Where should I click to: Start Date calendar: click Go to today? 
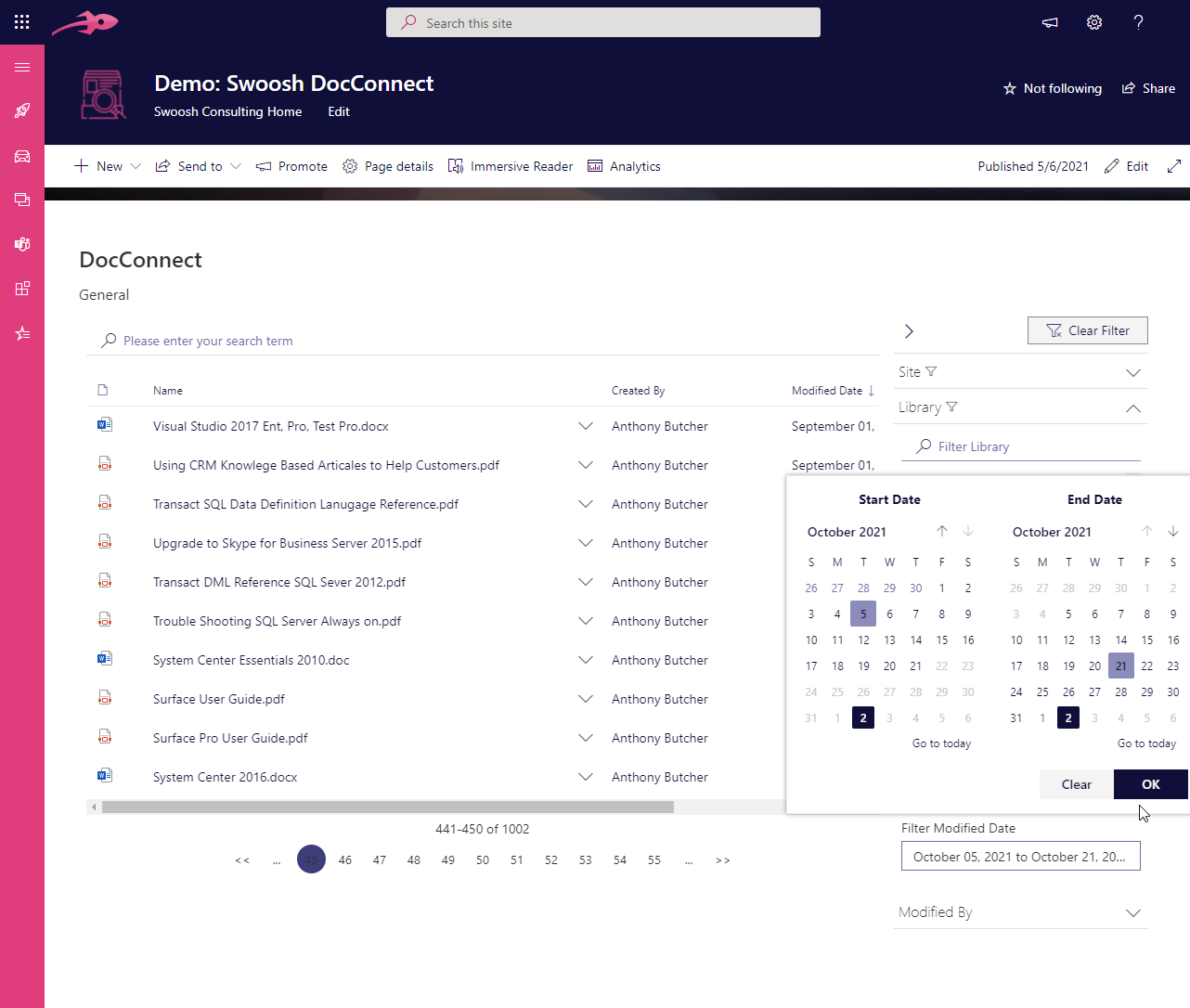coord(941,743)
